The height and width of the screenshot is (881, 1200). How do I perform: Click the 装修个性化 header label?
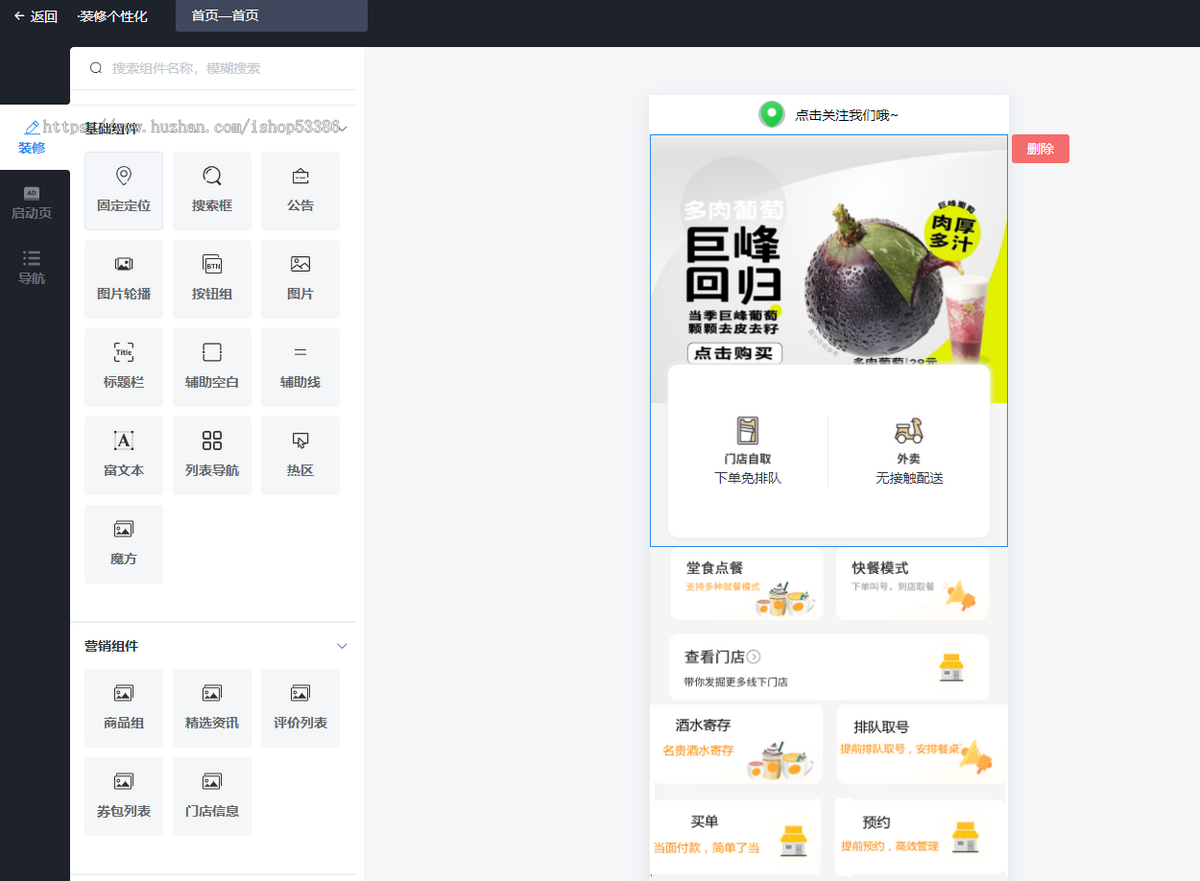point(114,16)
